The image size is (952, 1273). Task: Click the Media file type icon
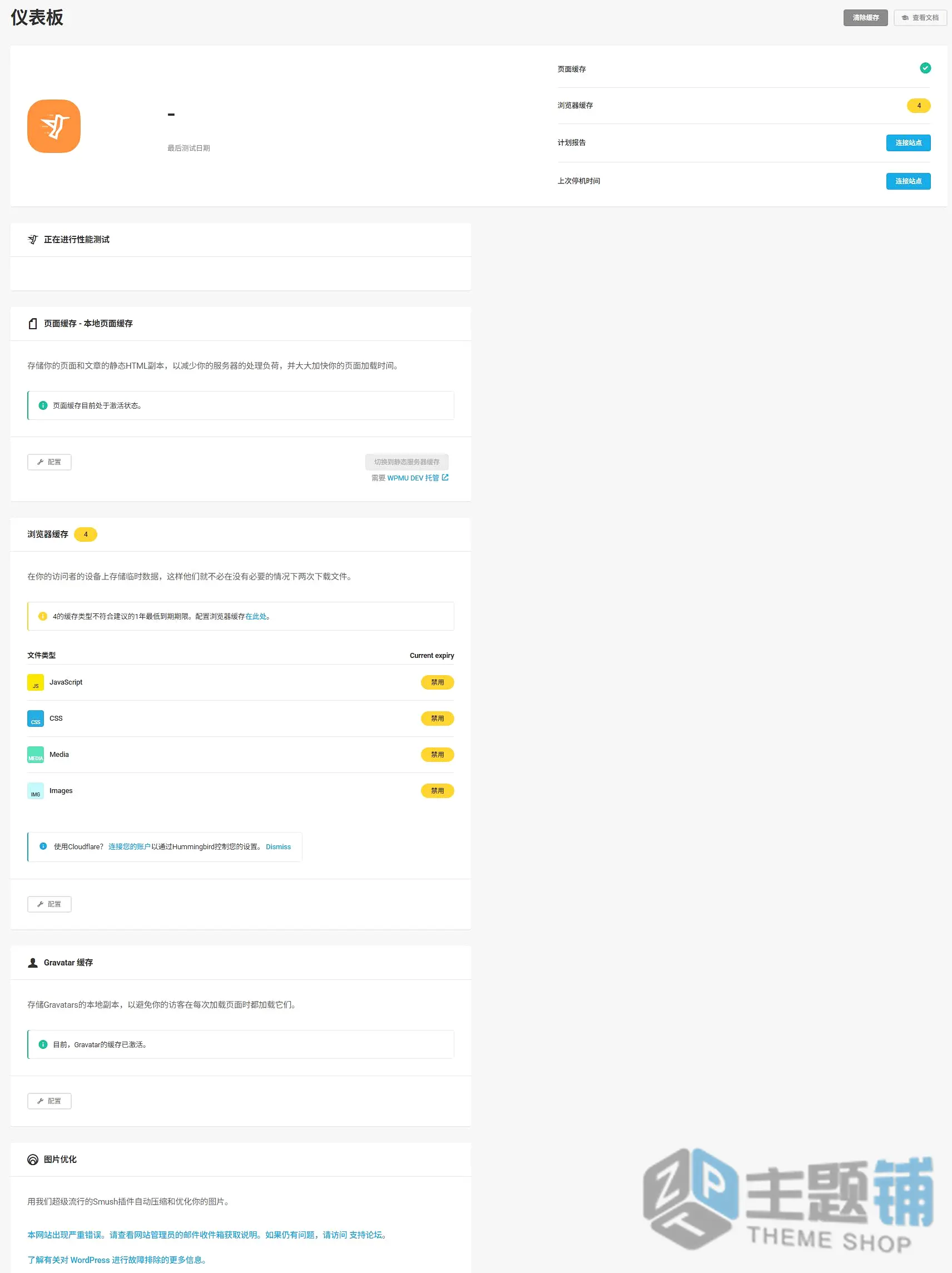point(36,755)
